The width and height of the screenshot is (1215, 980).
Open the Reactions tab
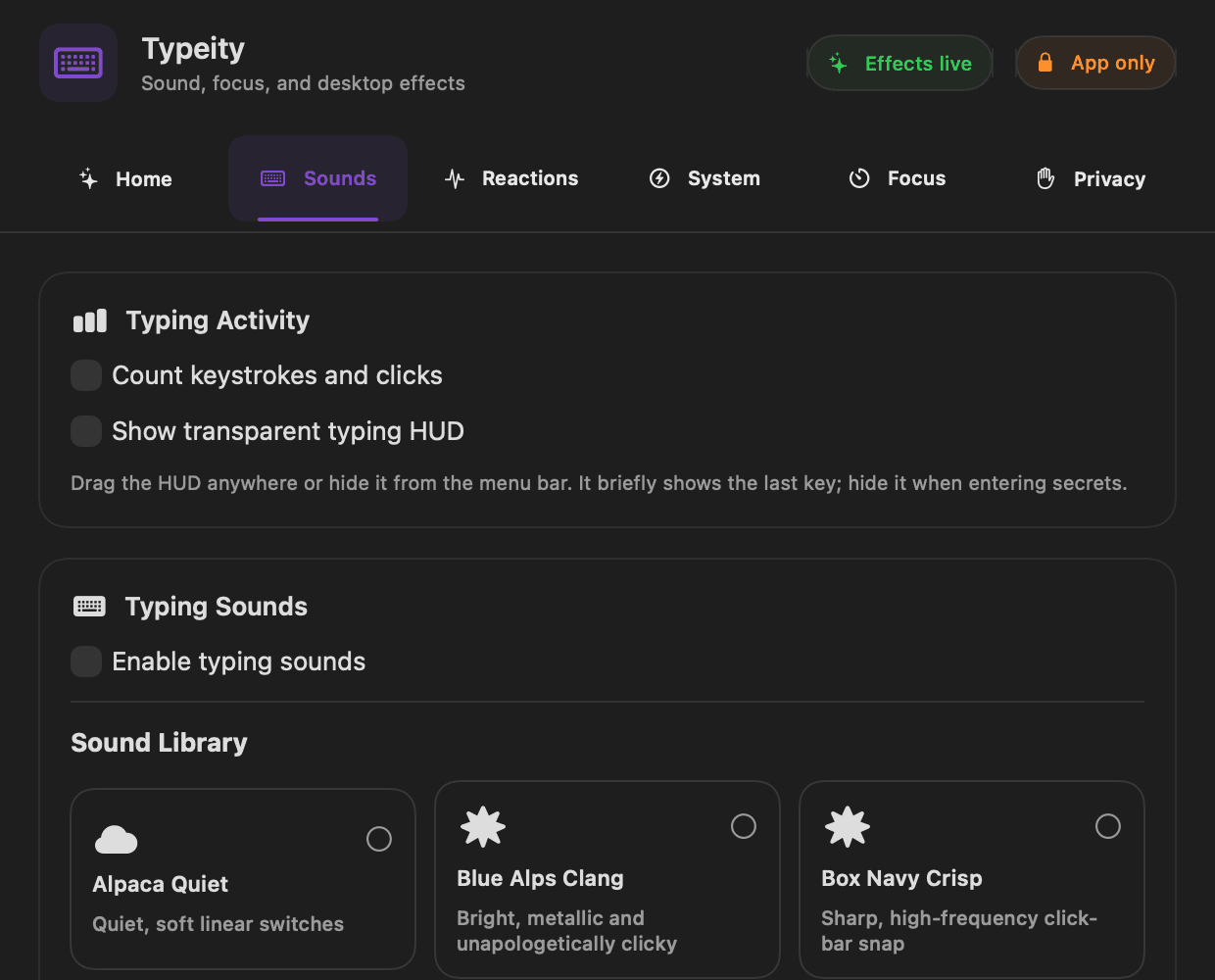point(511,178)
